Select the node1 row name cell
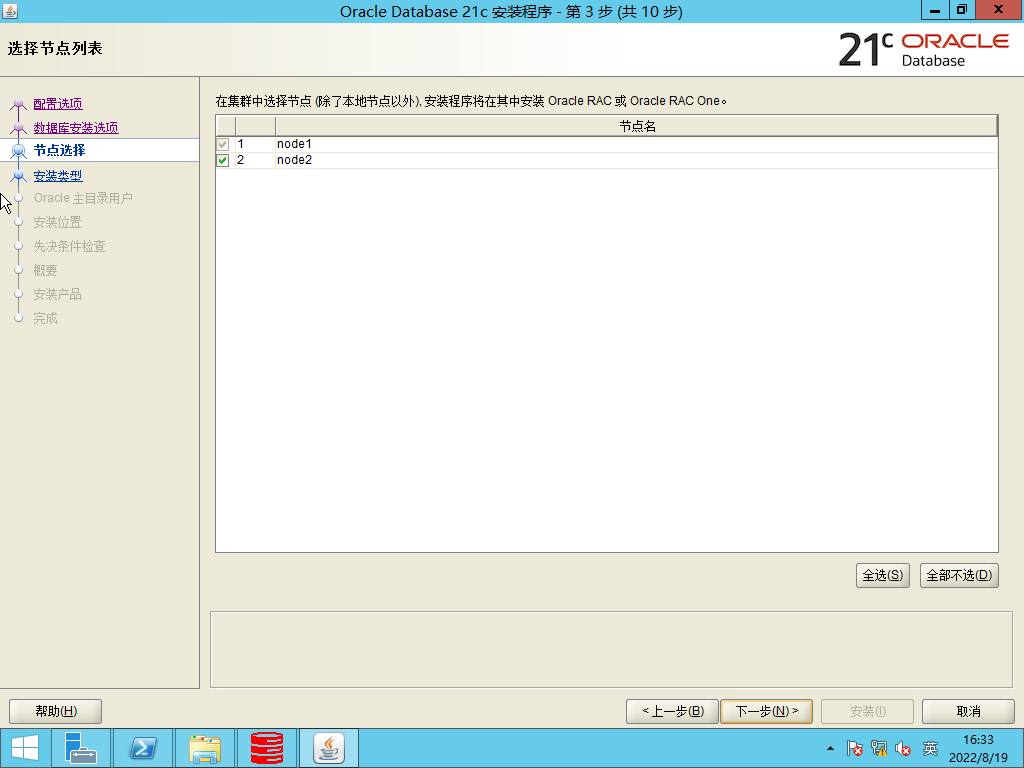The height and width of the screenshot is (768, 1024). pyautogui.click(x=637, y=144)
